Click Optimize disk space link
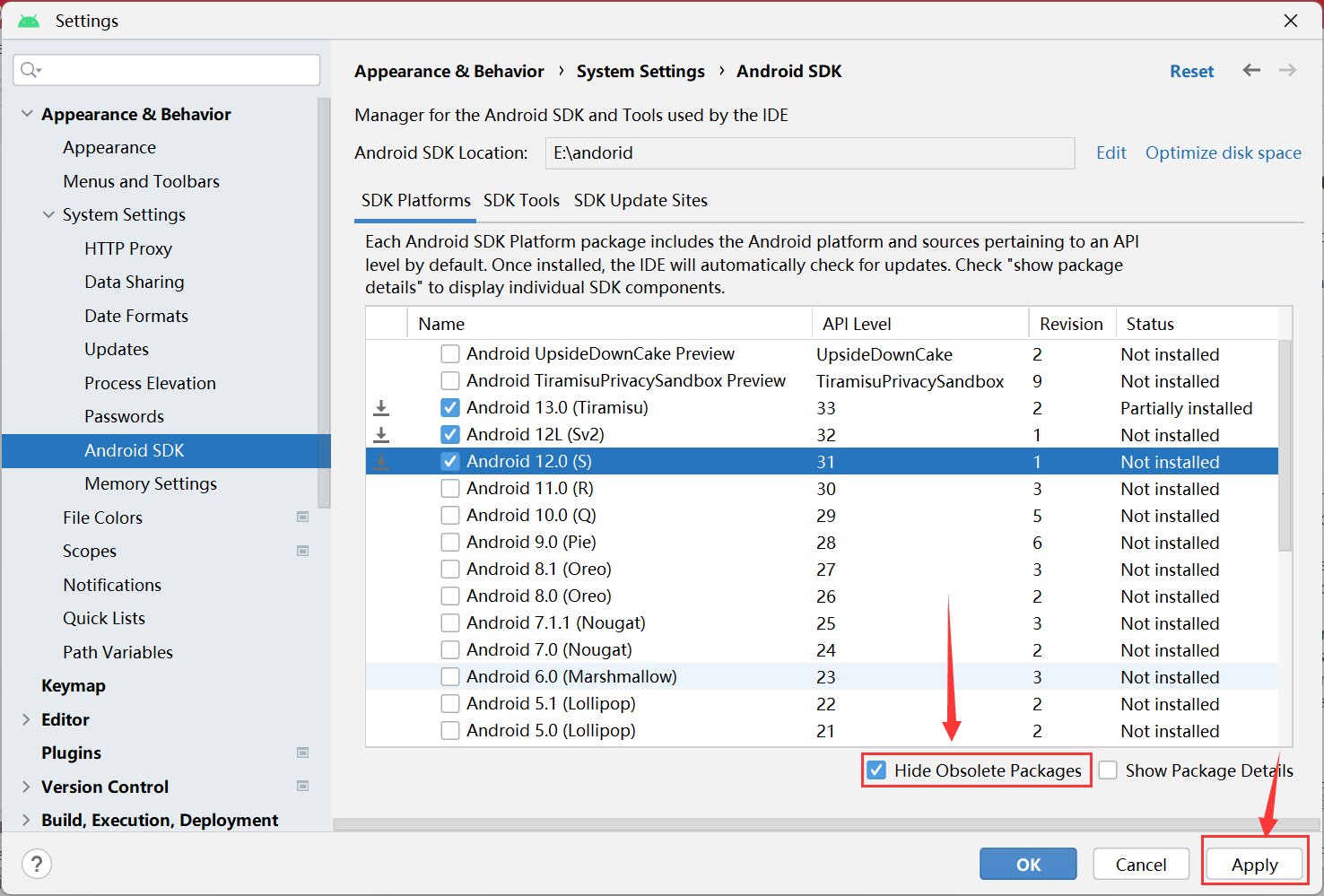The width and height of the screenshot is (1324, 896). point(1223,152)
